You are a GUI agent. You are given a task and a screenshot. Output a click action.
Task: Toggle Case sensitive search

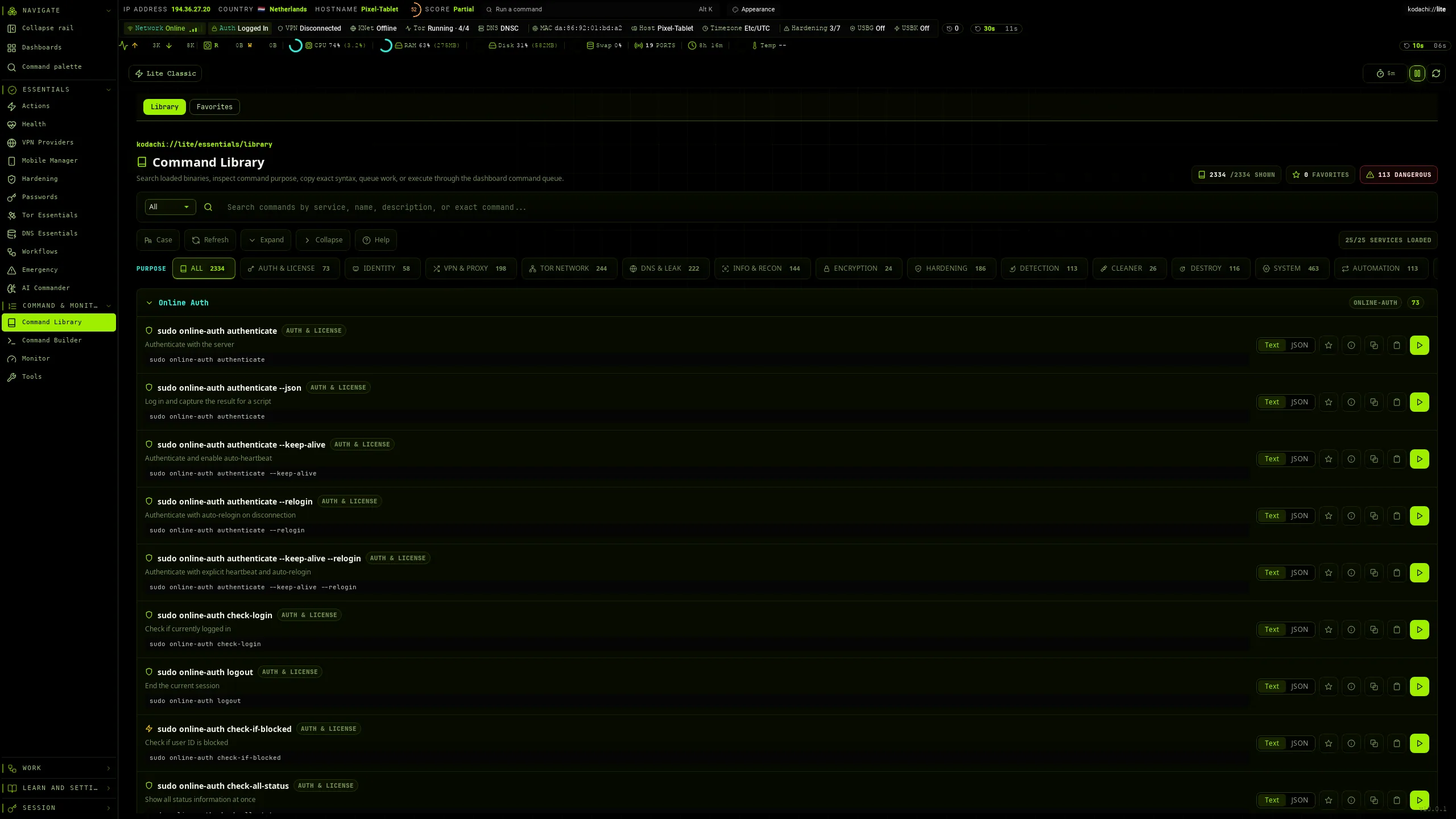pos(158,240)
